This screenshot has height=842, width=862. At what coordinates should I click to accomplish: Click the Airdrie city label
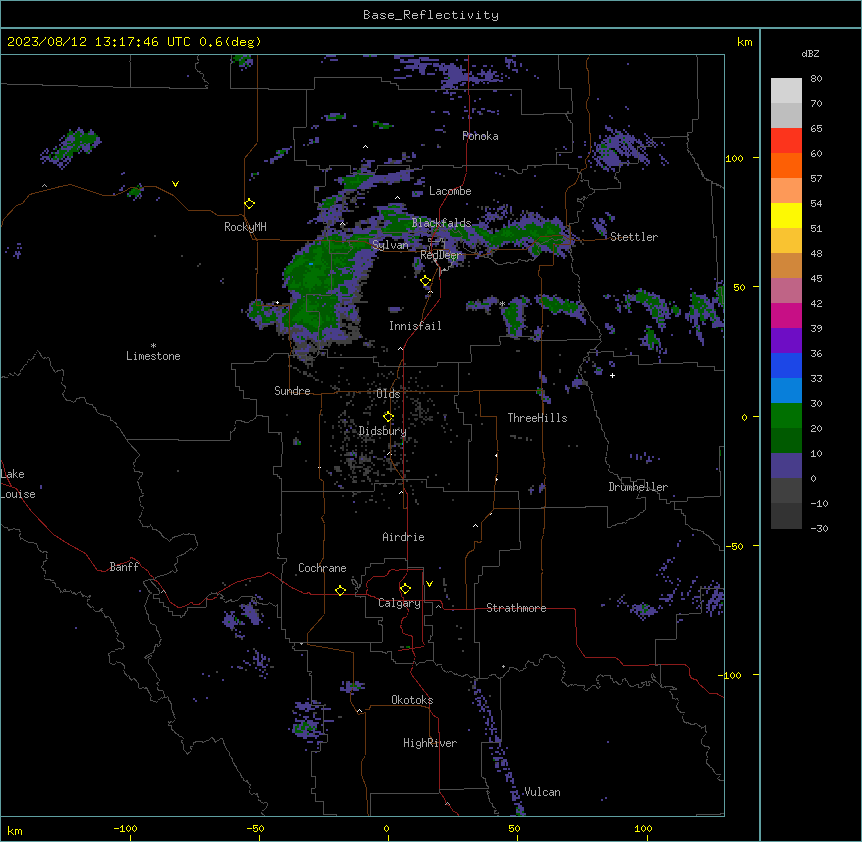pos(403,537)
